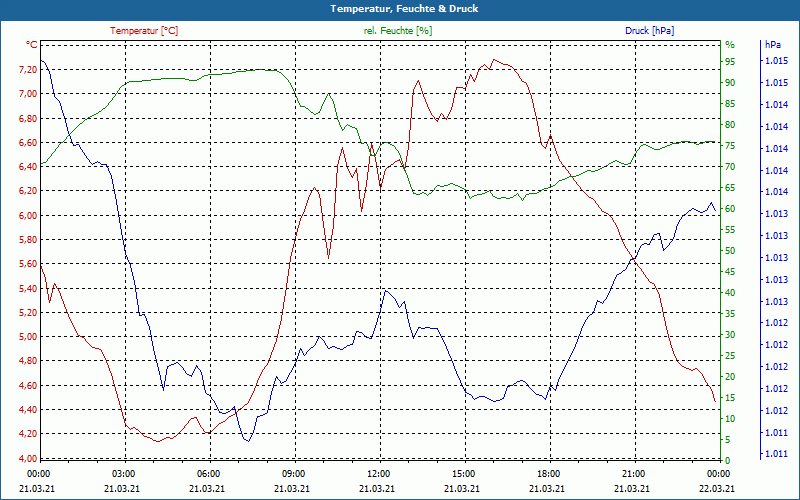The width and height of the screenshot is (800, 500).
Task: Click the 90 tick on the humidity axis
Action: (x=730, y=83)
